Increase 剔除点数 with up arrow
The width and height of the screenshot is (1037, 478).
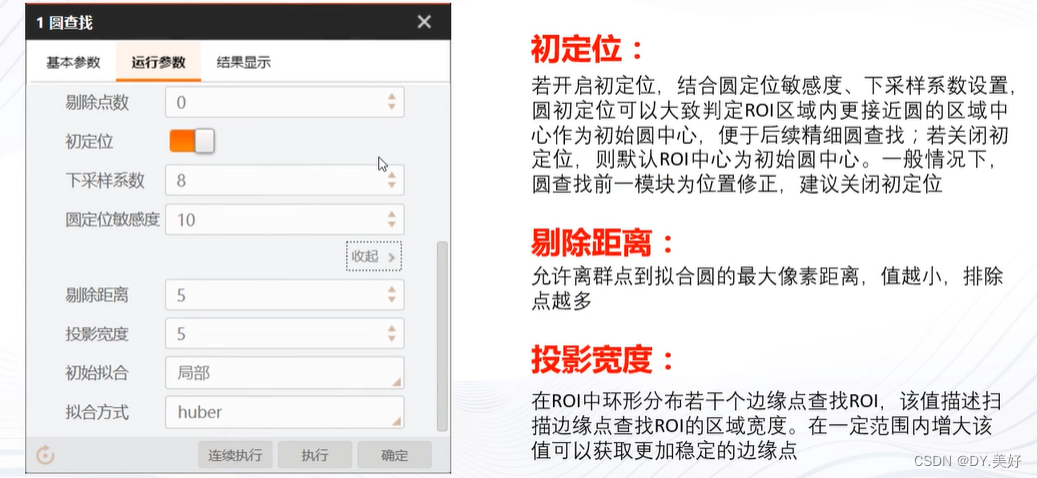392,97
